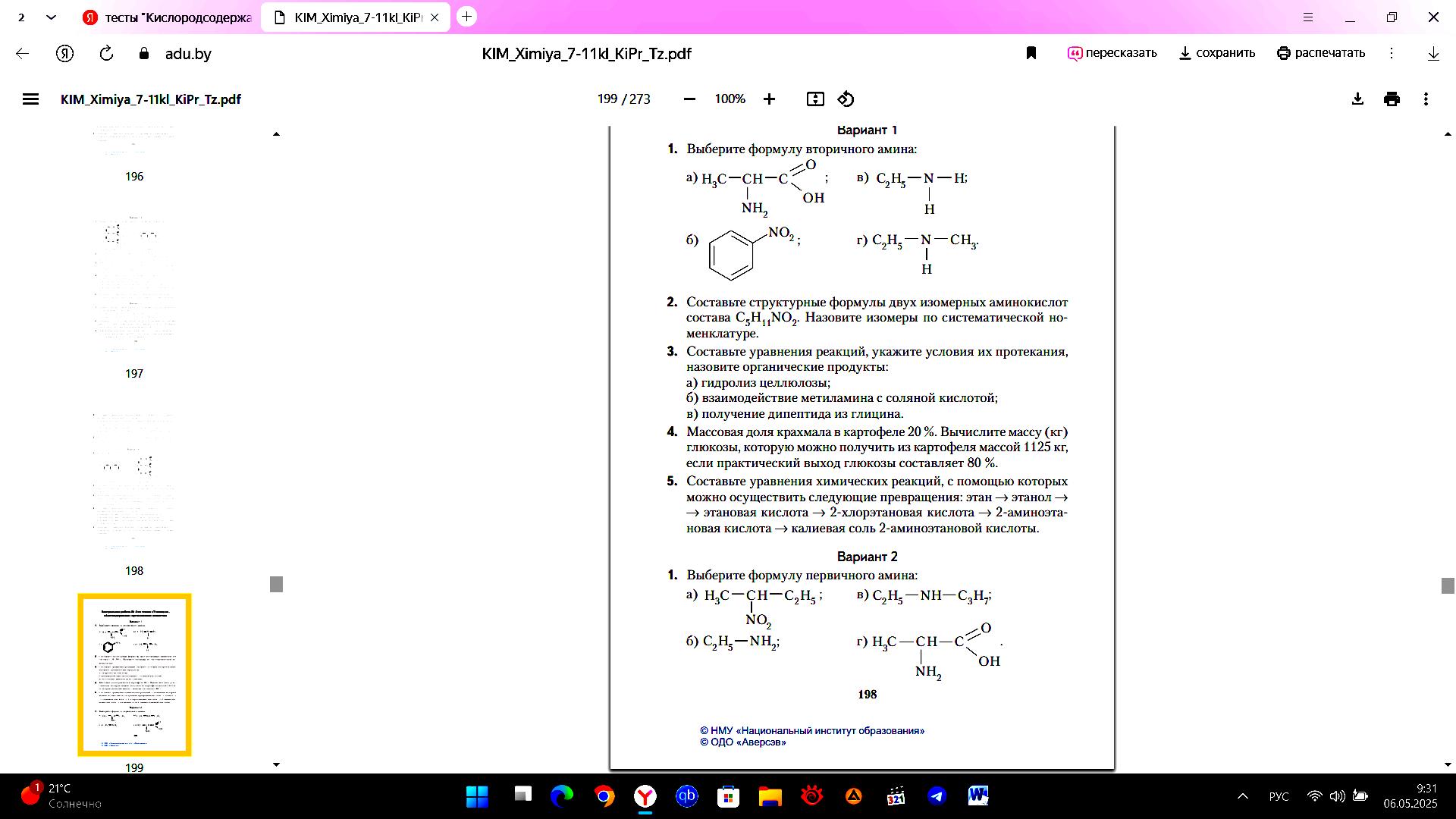Toggle the bookmark icon for this page

point(1031,53)
